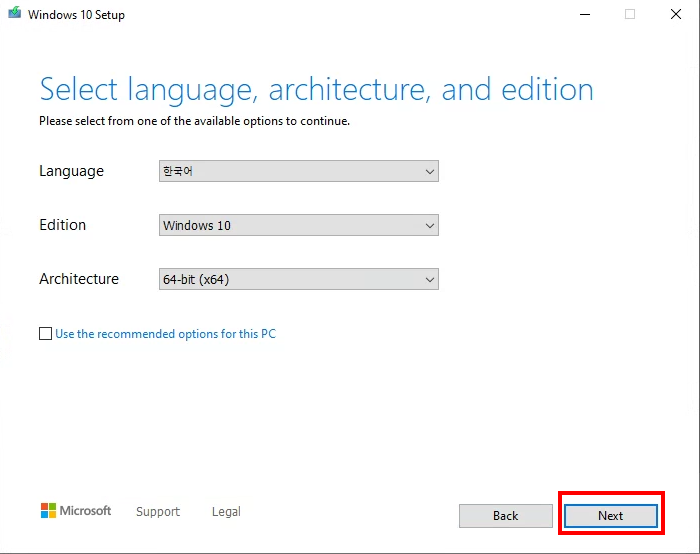
Task: Open the Legal link
Action: pos(226,512)
